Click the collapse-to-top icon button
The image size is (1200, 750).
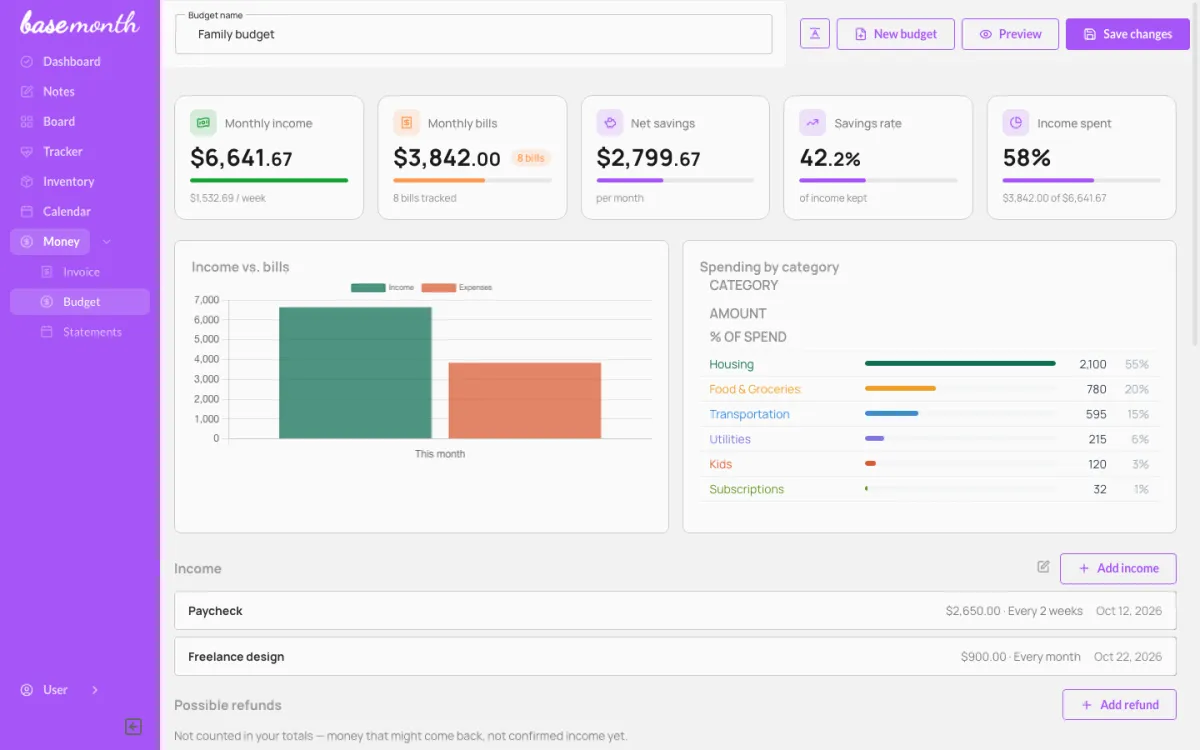pos(815,34)
